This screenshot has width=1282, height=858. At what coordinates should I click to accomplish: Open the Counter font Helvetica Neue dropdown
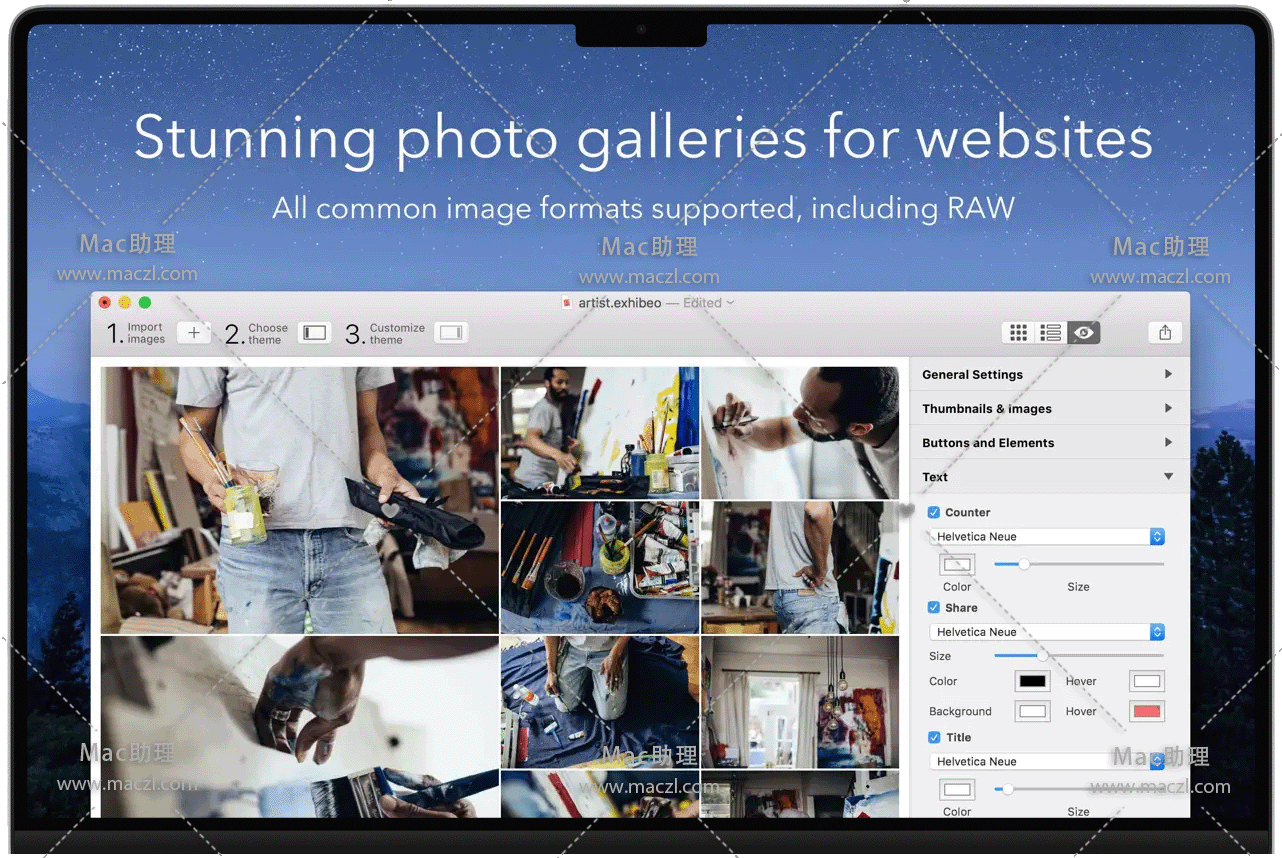point(1047,537)
